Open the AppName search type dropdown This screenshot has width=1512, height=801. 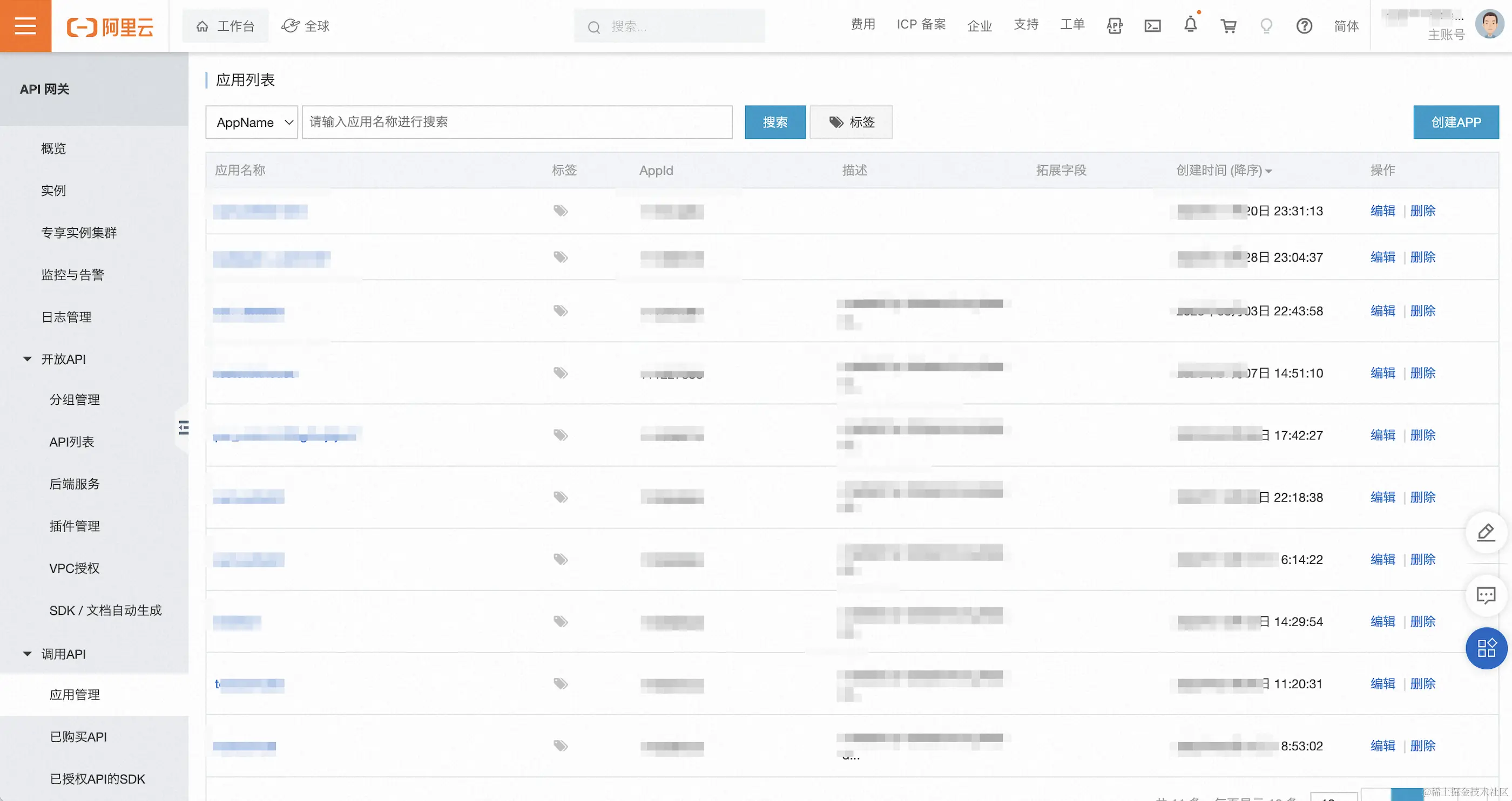tap(252, 122)
